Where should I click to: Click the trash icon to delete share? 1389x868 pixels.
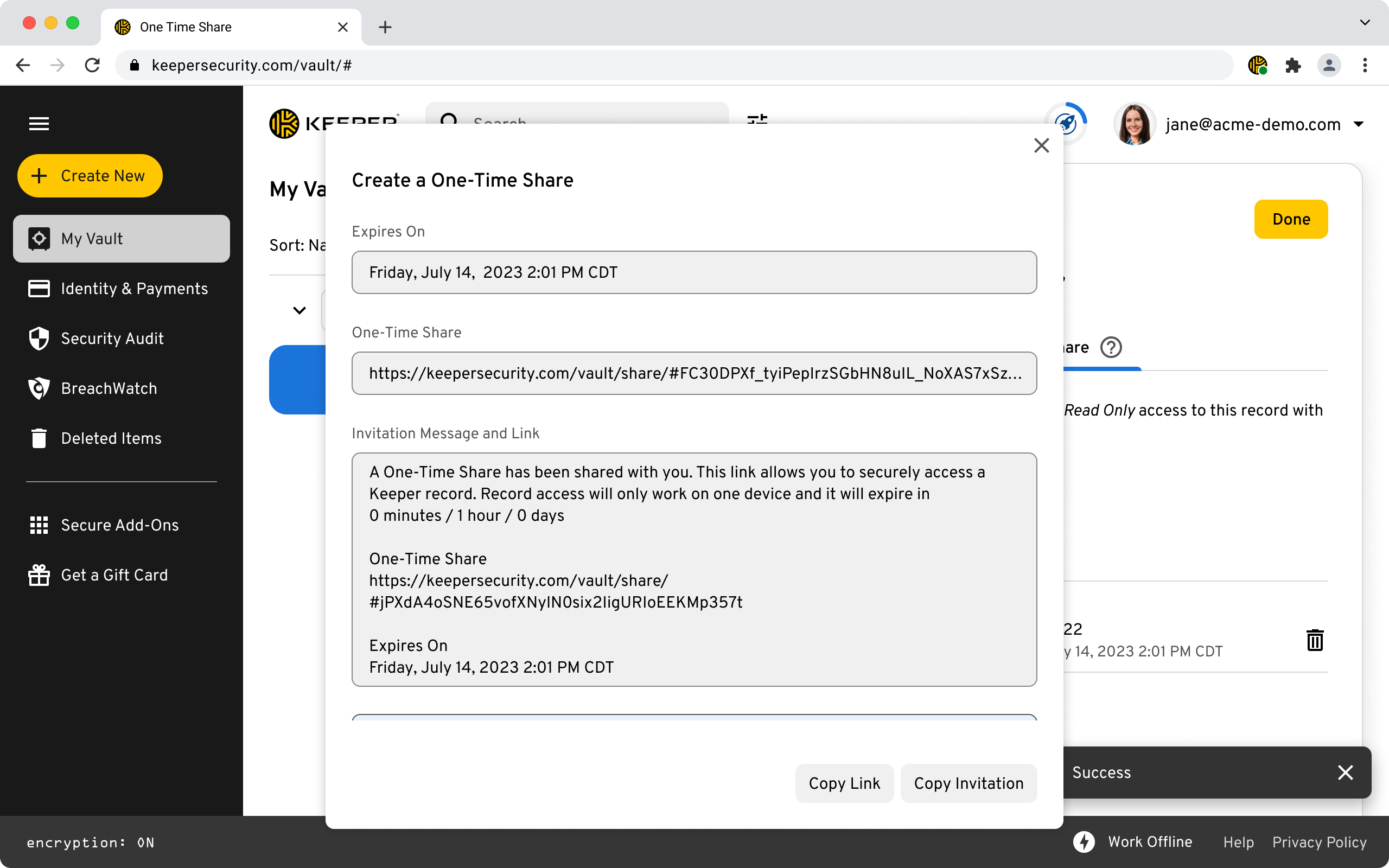click(1314, 640)
